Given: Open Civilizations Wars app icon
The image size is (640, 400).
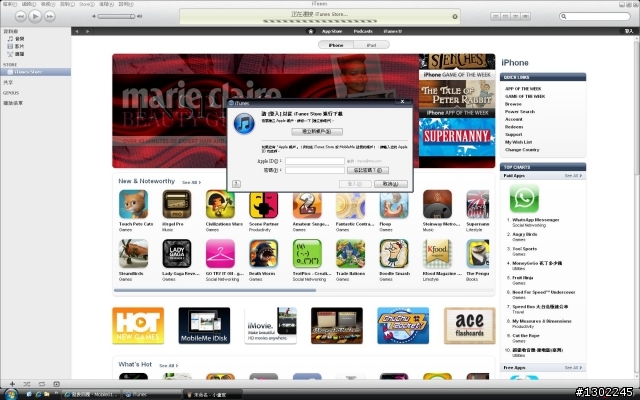Looking at the screenshot, I should [220, 204].
